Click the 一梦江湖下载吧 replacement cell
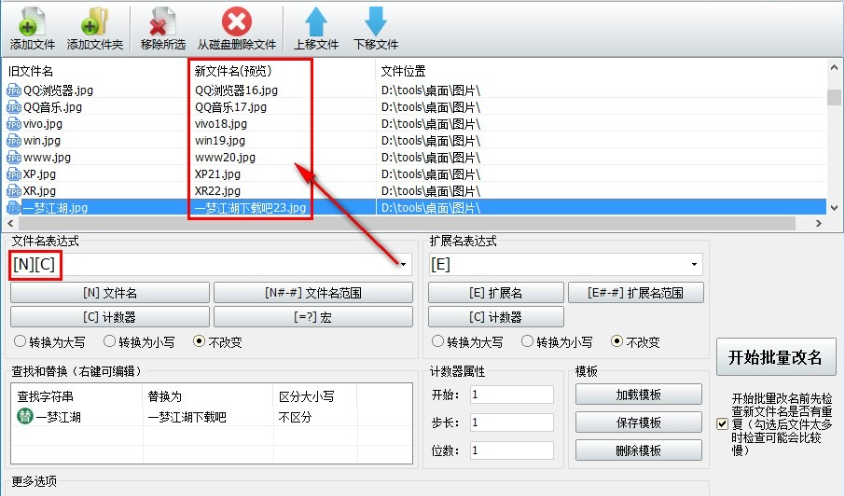 coord(187,417)
